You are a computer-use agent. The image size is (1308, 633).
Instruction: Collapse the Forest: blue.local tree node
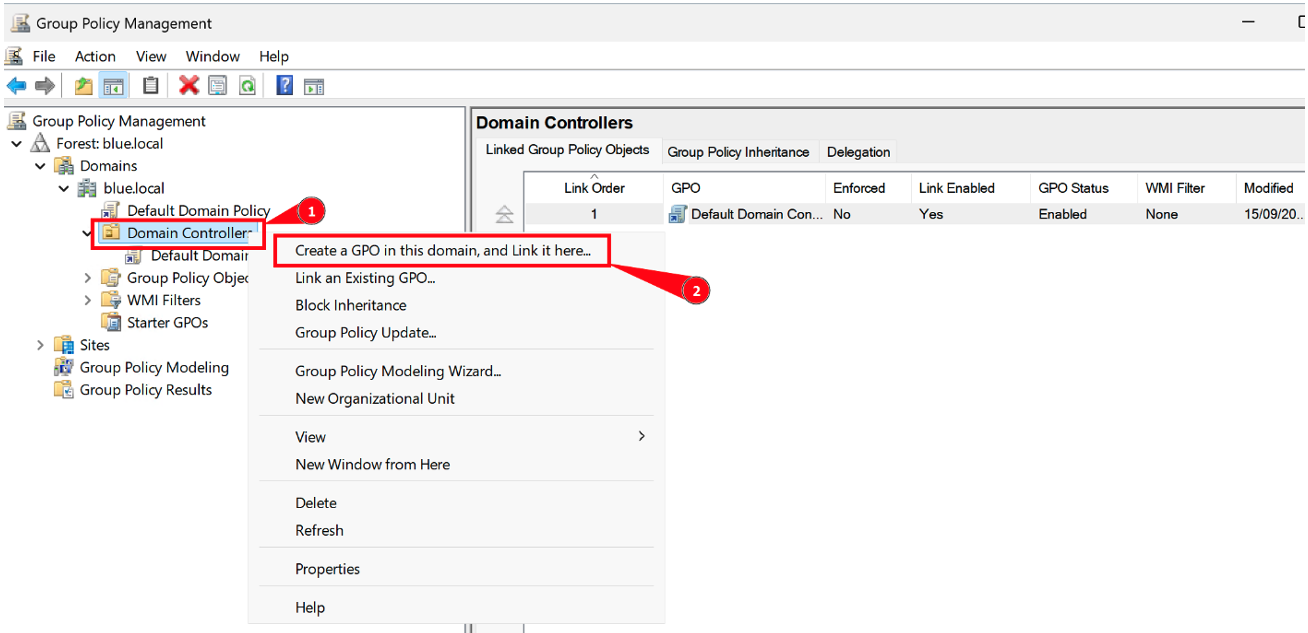coord(17,144)
